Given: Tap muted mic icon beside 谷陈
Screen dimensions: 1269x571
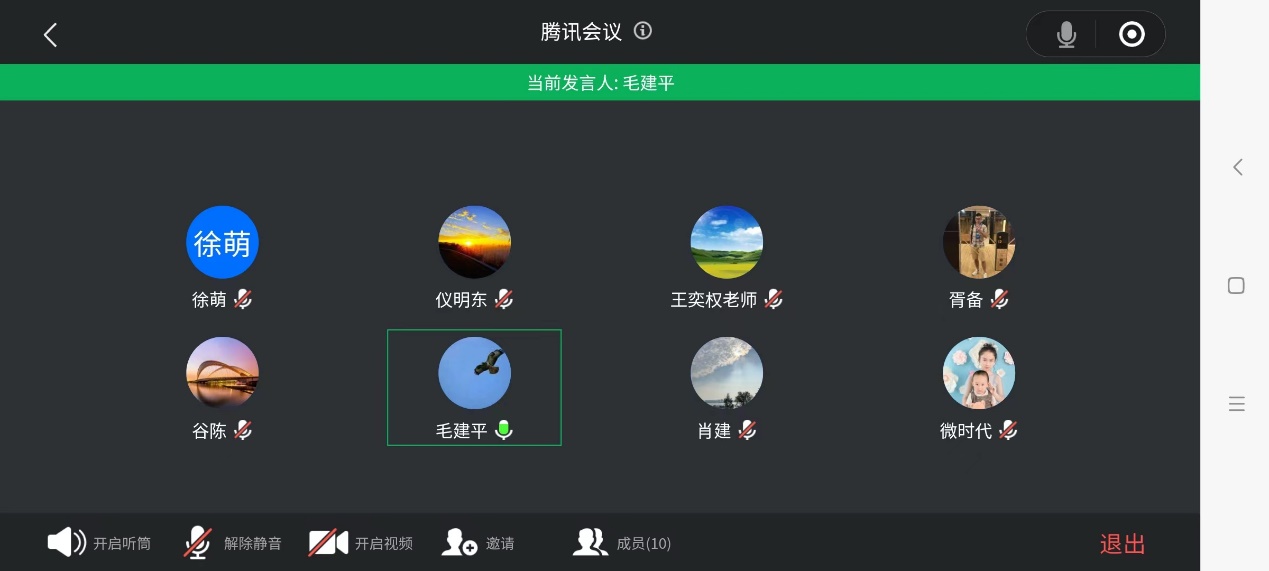Looking at the screenshot, I should 243,430.
